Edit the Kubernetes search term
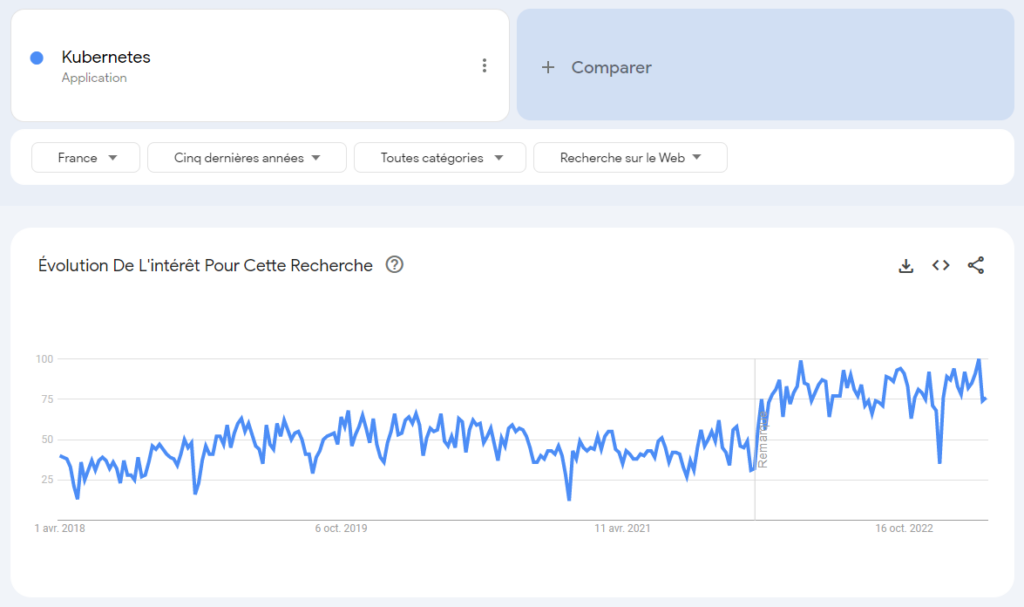 tap(106, 57)
